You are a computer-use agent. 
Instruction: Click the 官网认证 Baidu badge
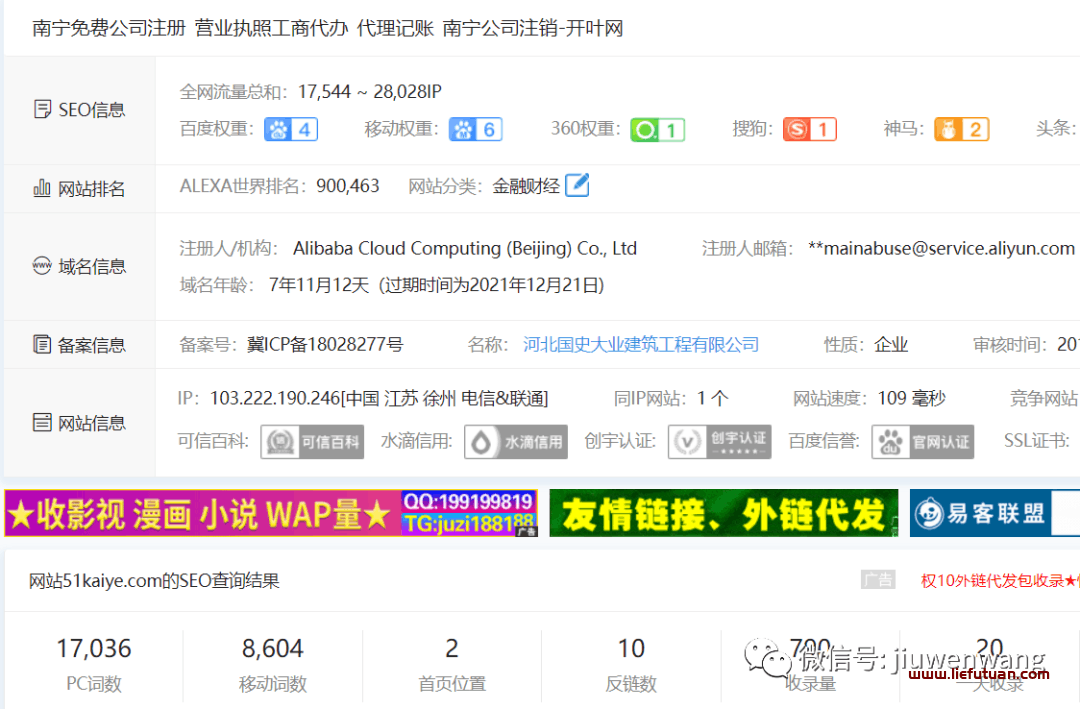point(922,441)
